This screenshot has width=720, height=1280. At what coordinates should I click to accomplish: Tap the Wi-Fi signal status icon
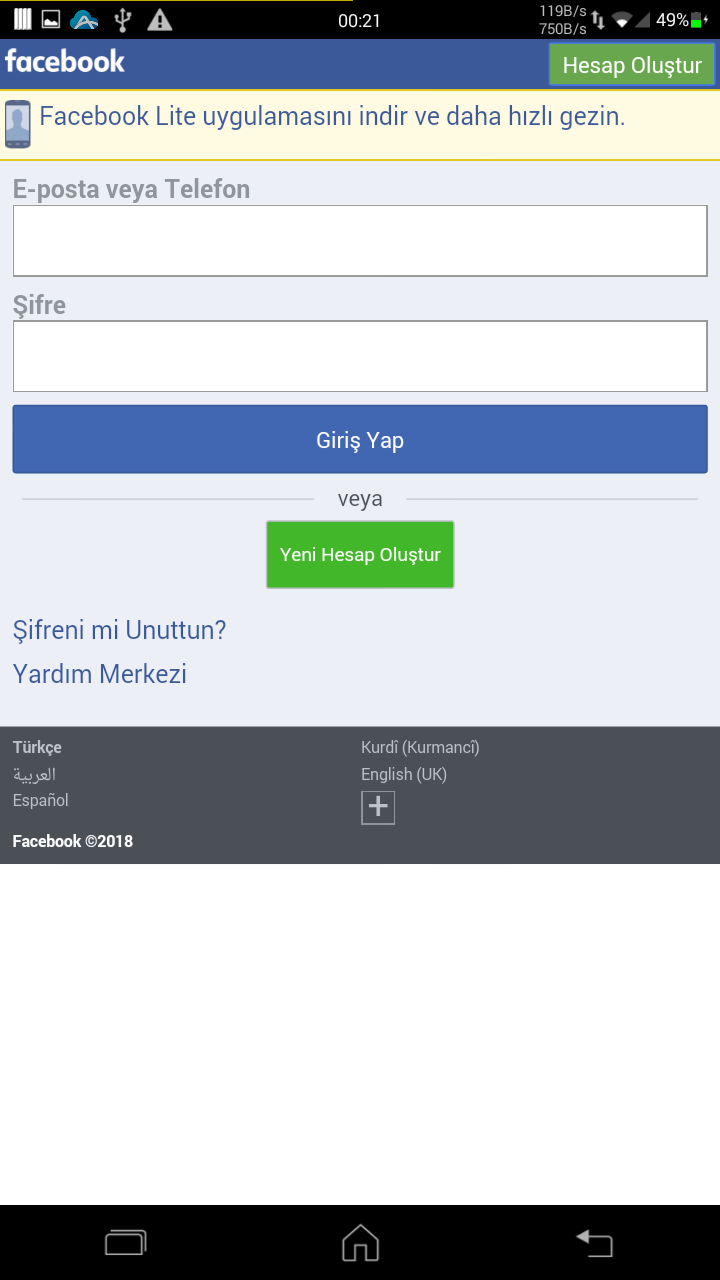click(623, 20)
